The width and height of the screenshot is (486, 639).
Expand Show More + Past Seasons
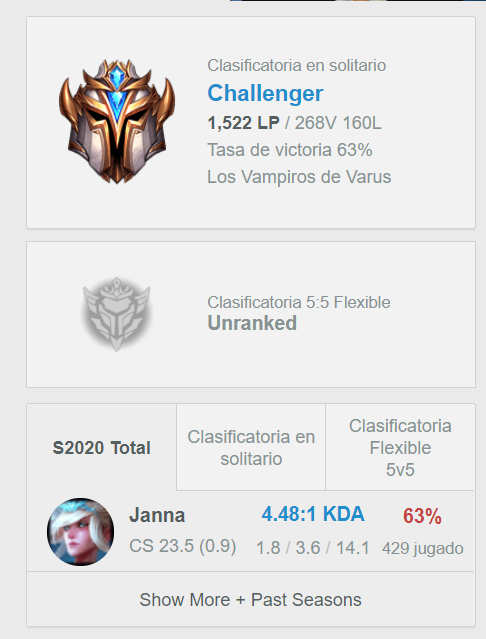251,599
